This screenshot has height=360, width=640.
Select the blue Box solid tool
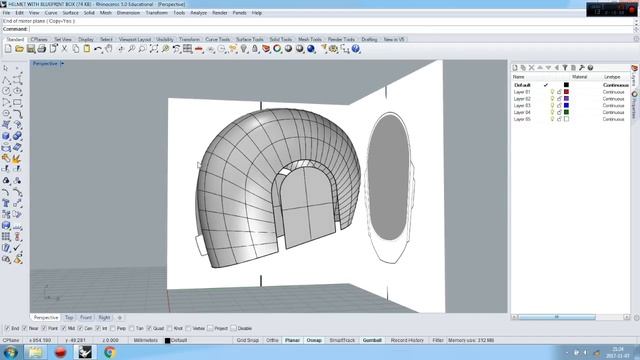tap(6, 136)
